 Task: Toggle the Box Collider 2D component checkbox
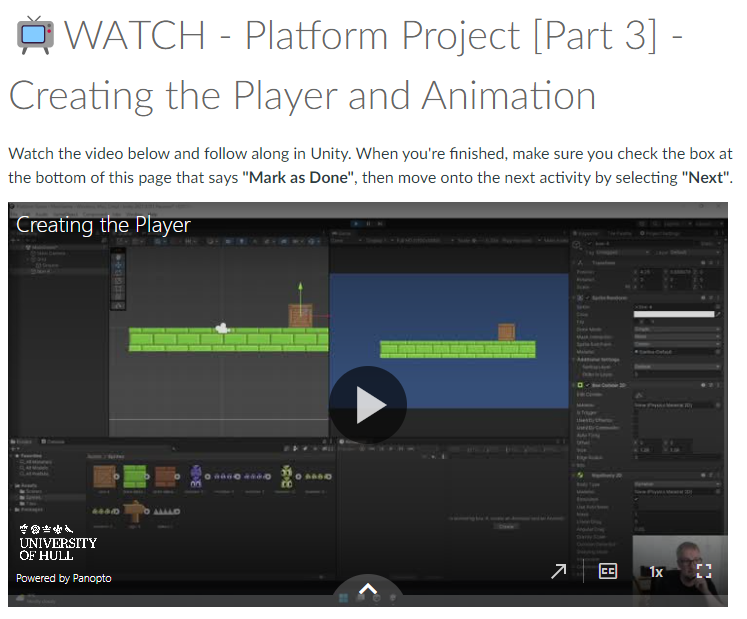point(589,384)
